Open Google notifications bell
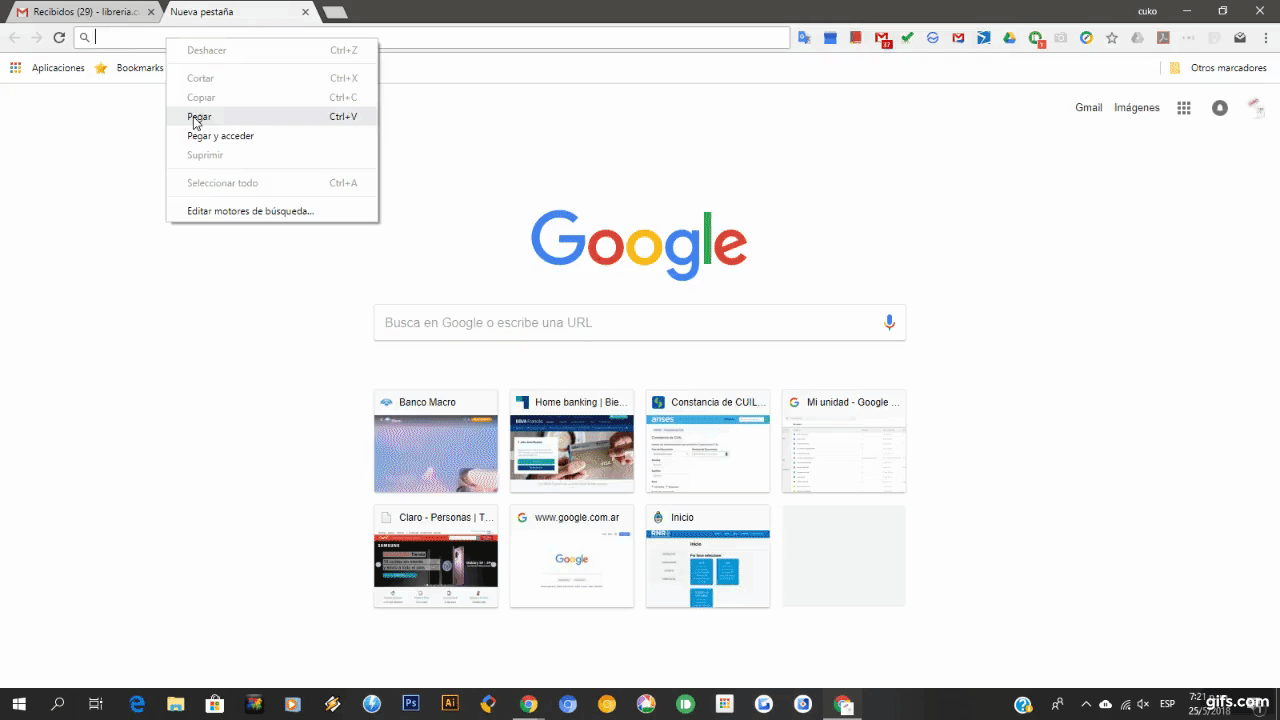 click(1220, 108)
